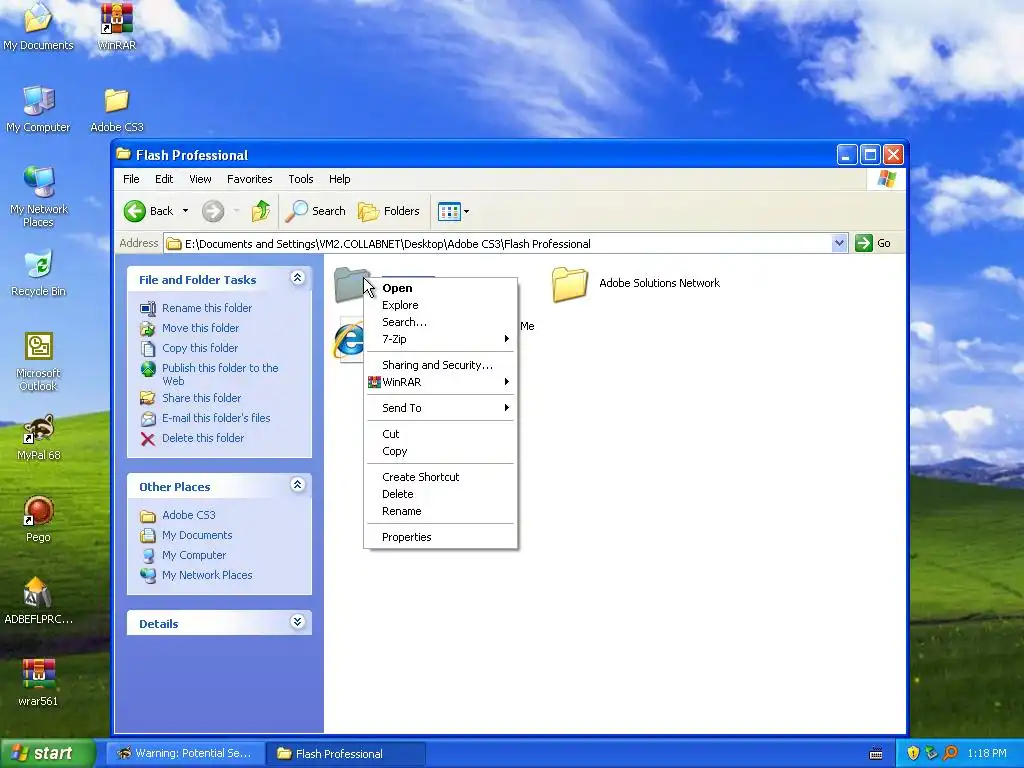This screenshot has width=1024, height=768.
Task: Choose Open in context menu
Action: tap(441, 288)
